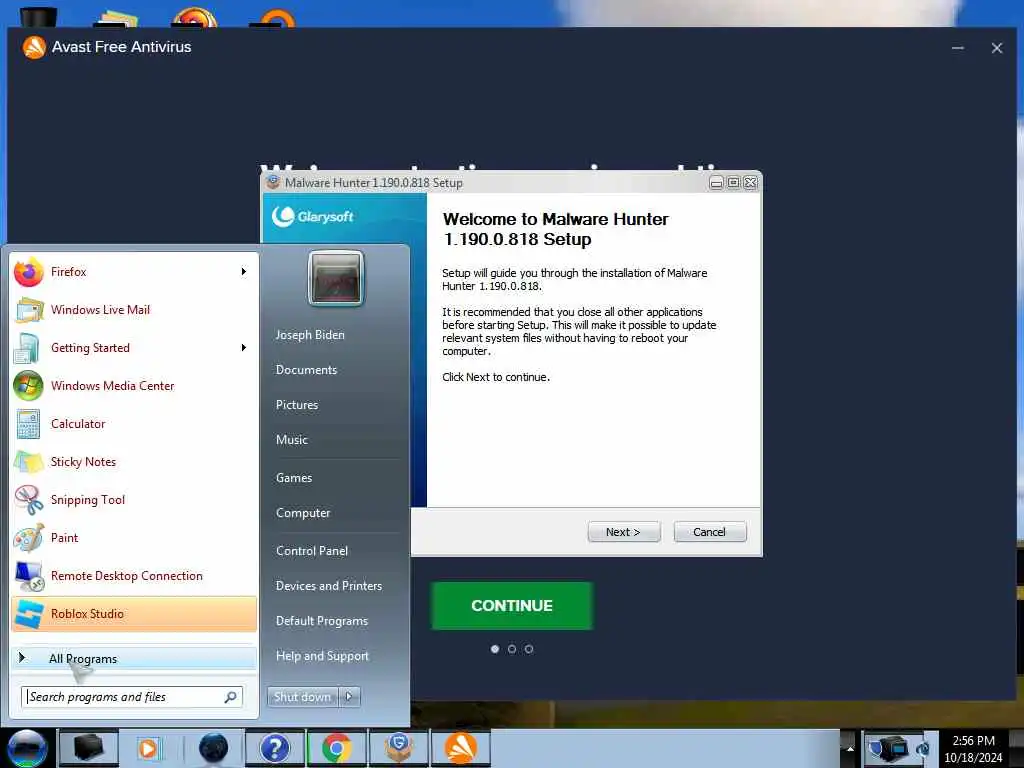Close the Avast Free Antivirus window
Viewport: 1024px width, 768px height.
(x=997, y=48)
